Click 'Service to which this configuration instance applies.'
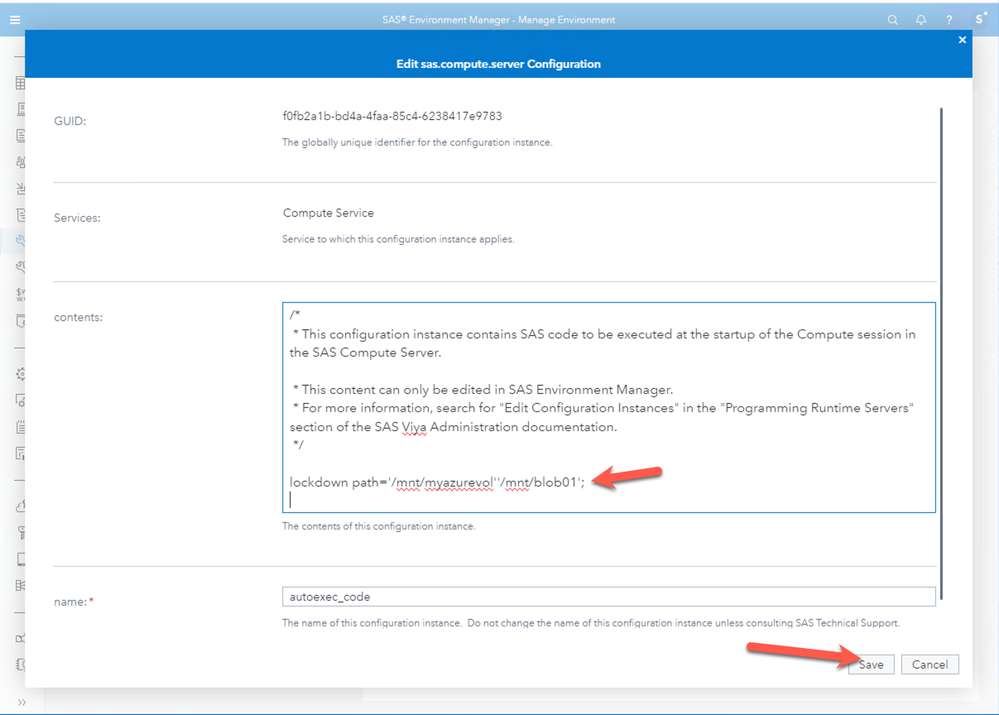The height and width of the screenshot is (715, 999). pos(398,239)
